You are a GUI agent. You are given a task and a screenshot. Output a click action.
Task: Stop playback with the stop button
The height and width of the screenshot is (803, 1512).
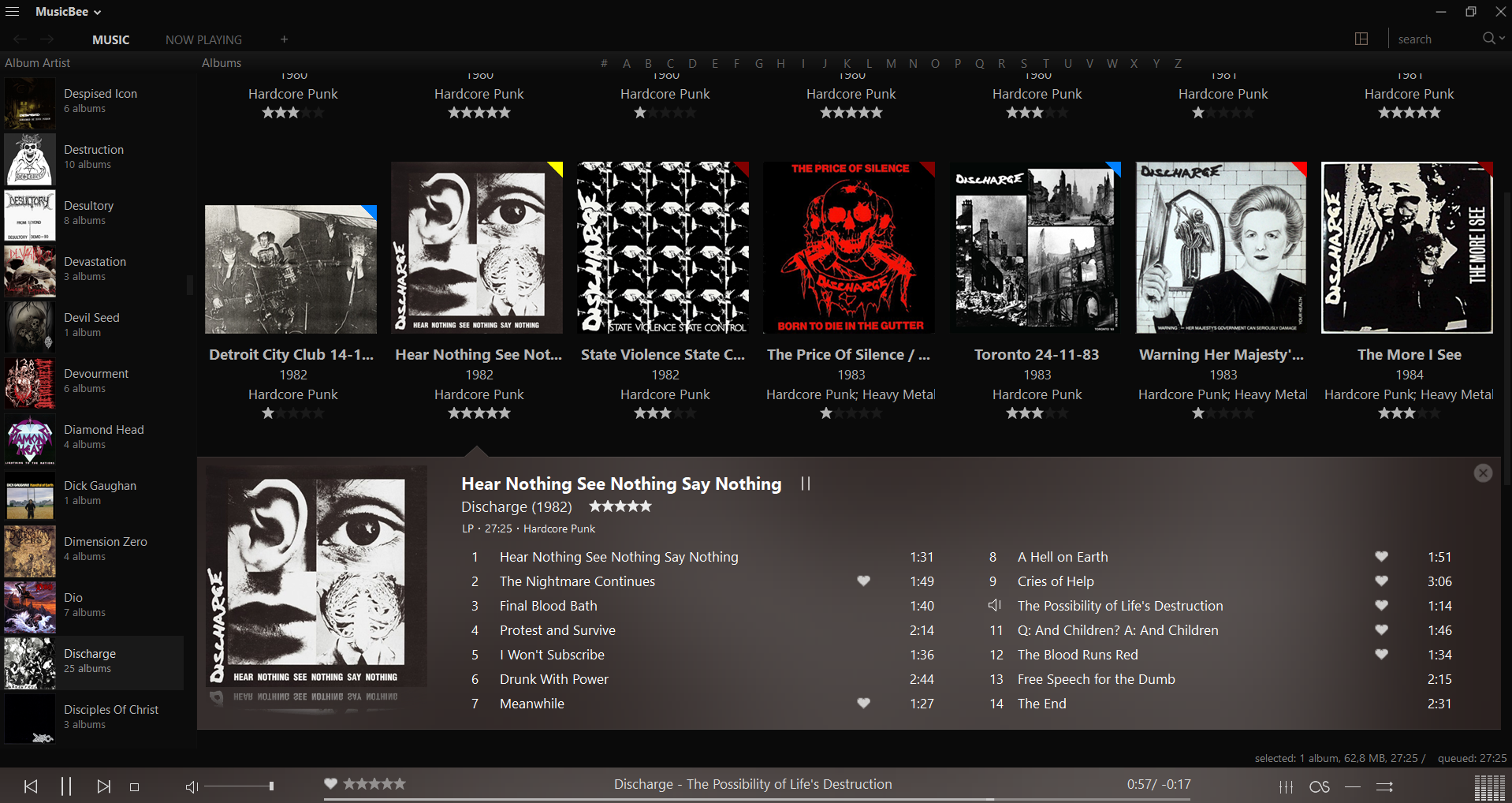click(135, 787)
